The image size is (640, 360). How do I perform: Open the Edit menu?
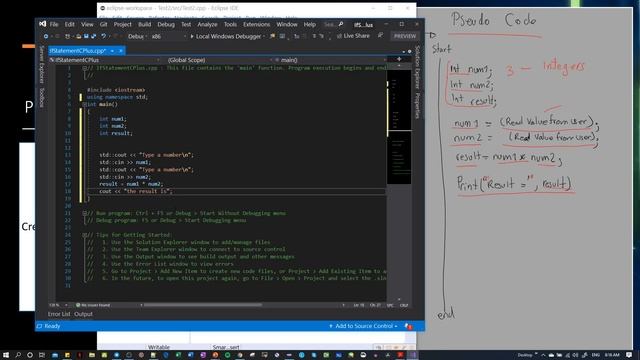(x=70, y=24)
